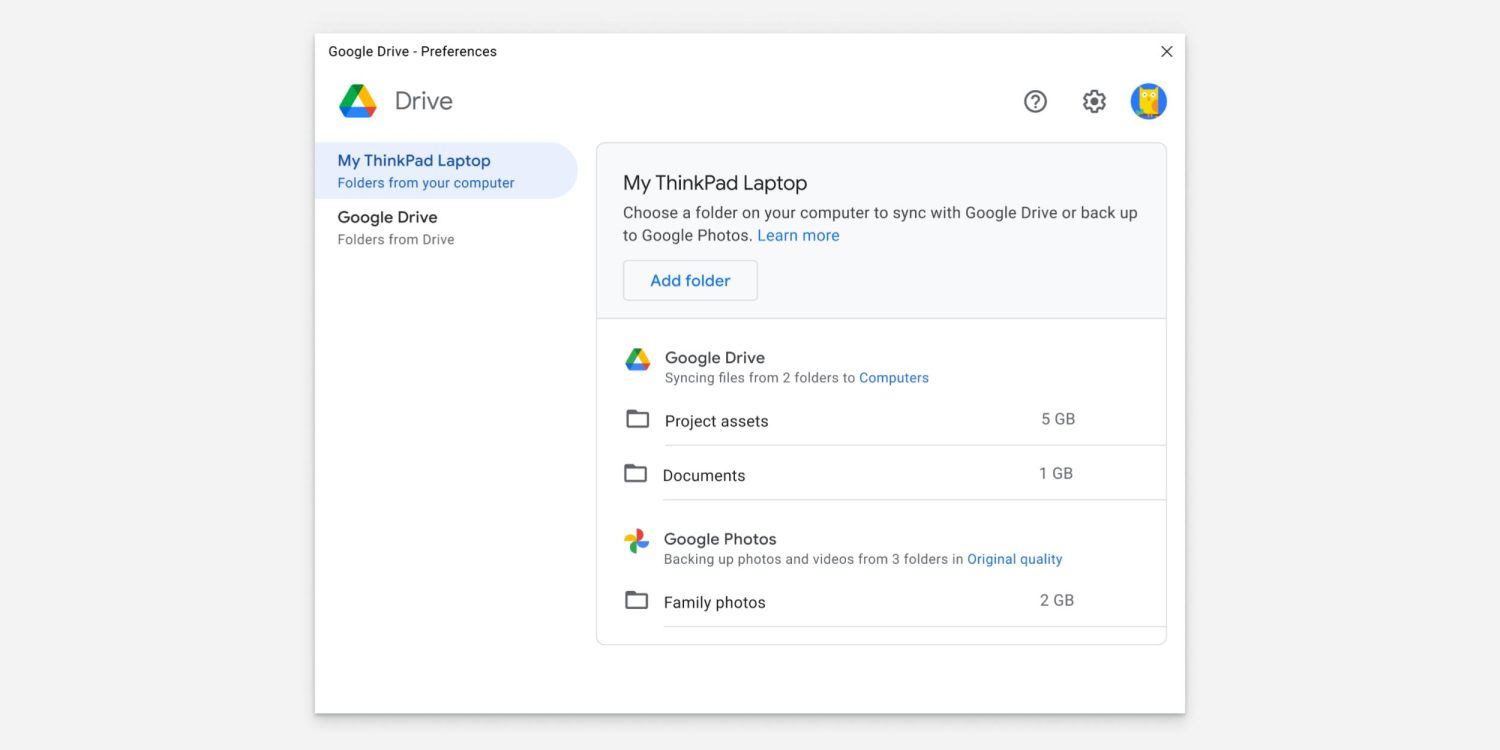Open the settings gear
Screen dimensions: 1500x750
click(x=1094, y=101)
